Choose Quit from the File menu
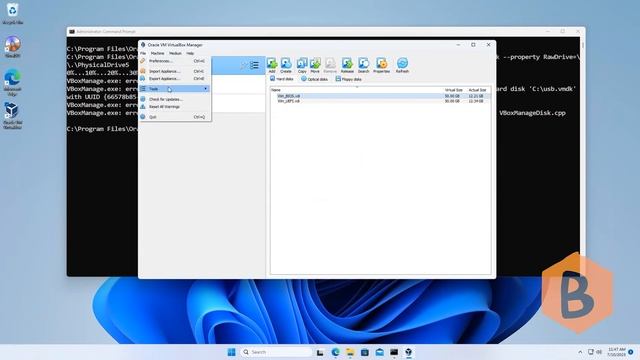This screenshot has height=360, width=640. [x=175, y=117]
